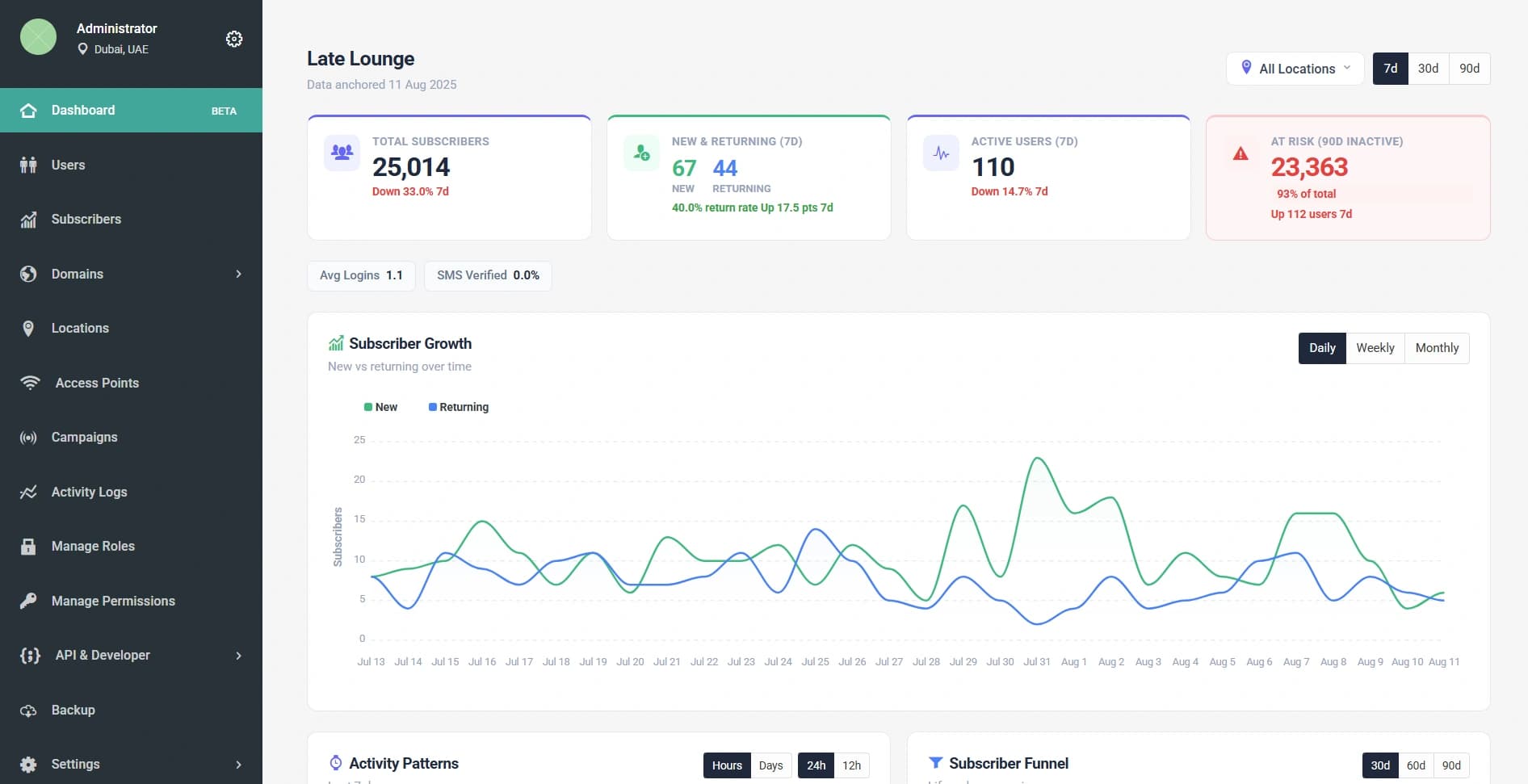
Task: Switch Activity Patterns to Days
Action: pyautogui.click(x=770, y=765)
